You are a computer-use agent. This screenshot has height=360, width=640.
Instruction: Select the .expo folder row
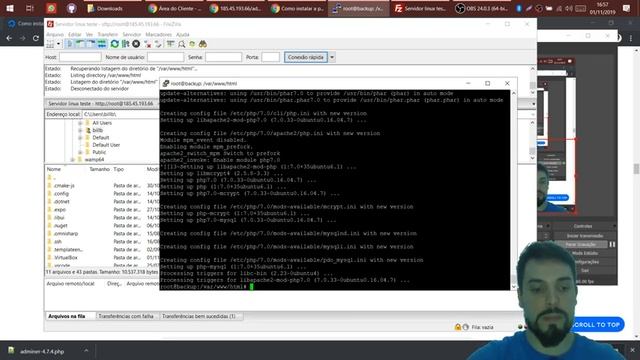102,209
